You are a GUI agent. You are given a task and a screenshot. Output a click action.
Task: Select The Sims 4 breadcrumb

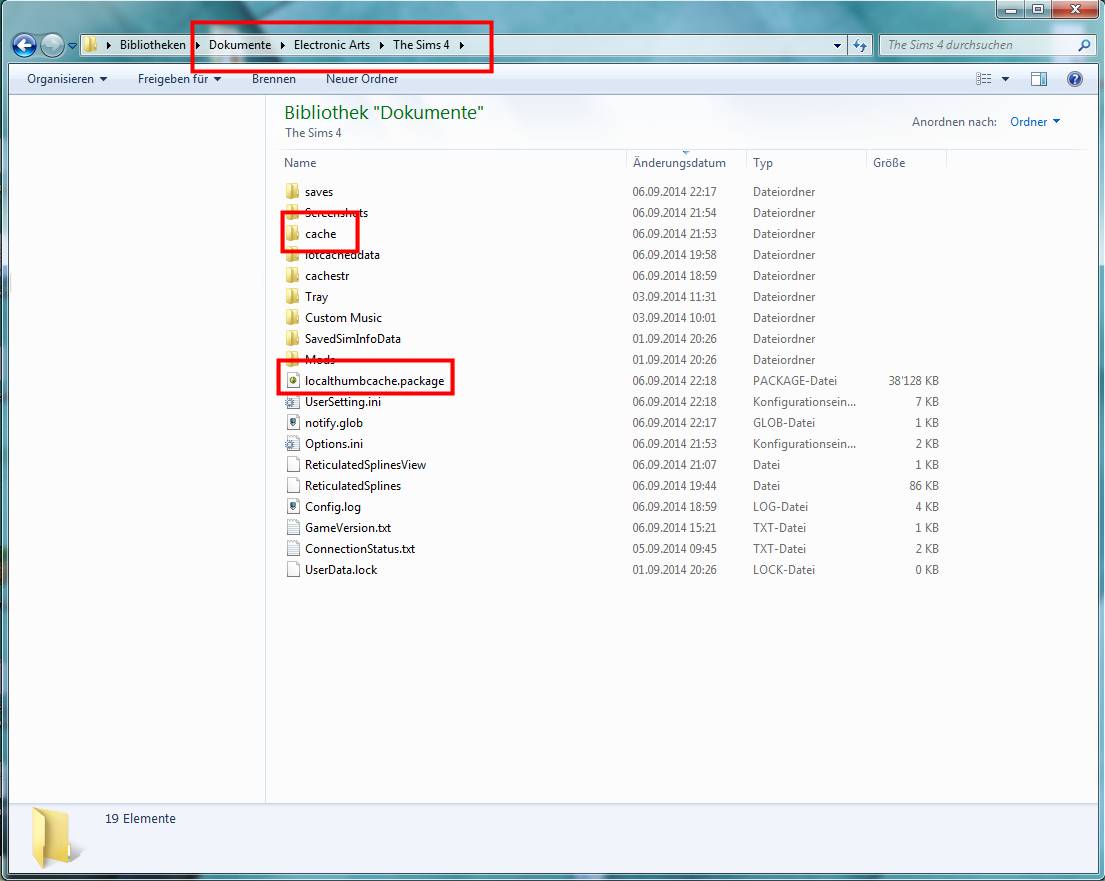point(421,44)
